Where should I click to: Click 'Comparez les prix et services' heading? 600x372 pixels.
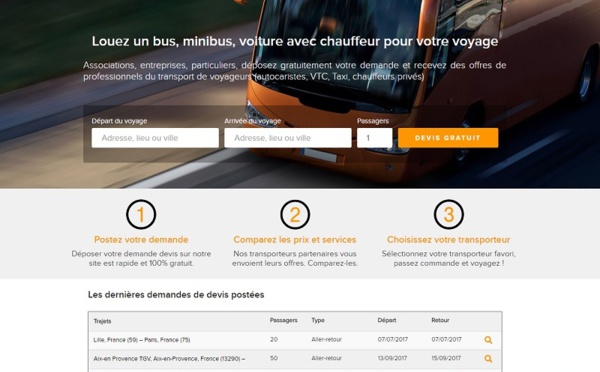[x=295, y=240]
